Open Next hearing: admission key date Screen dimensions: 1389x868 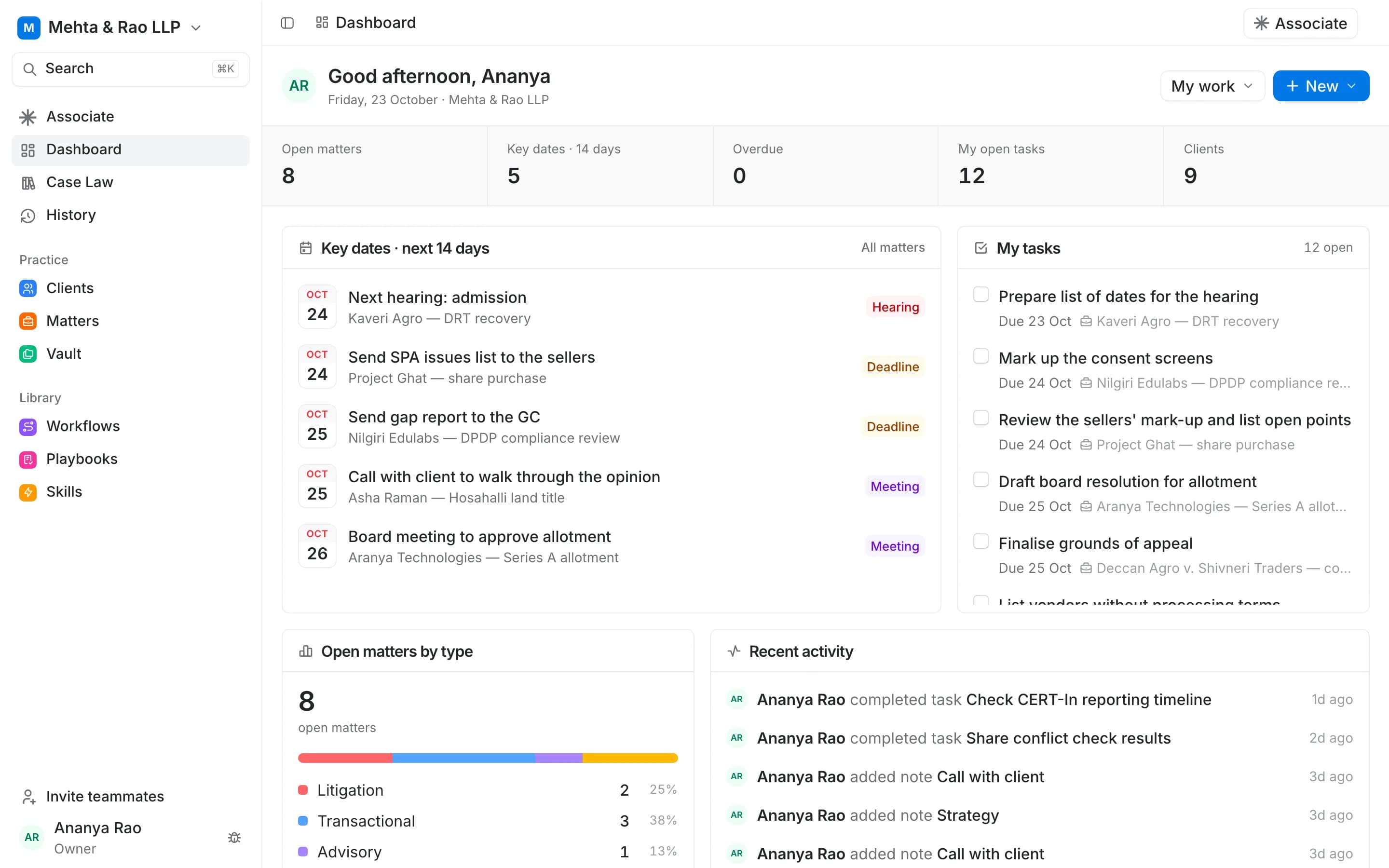[x=611, y=307]
